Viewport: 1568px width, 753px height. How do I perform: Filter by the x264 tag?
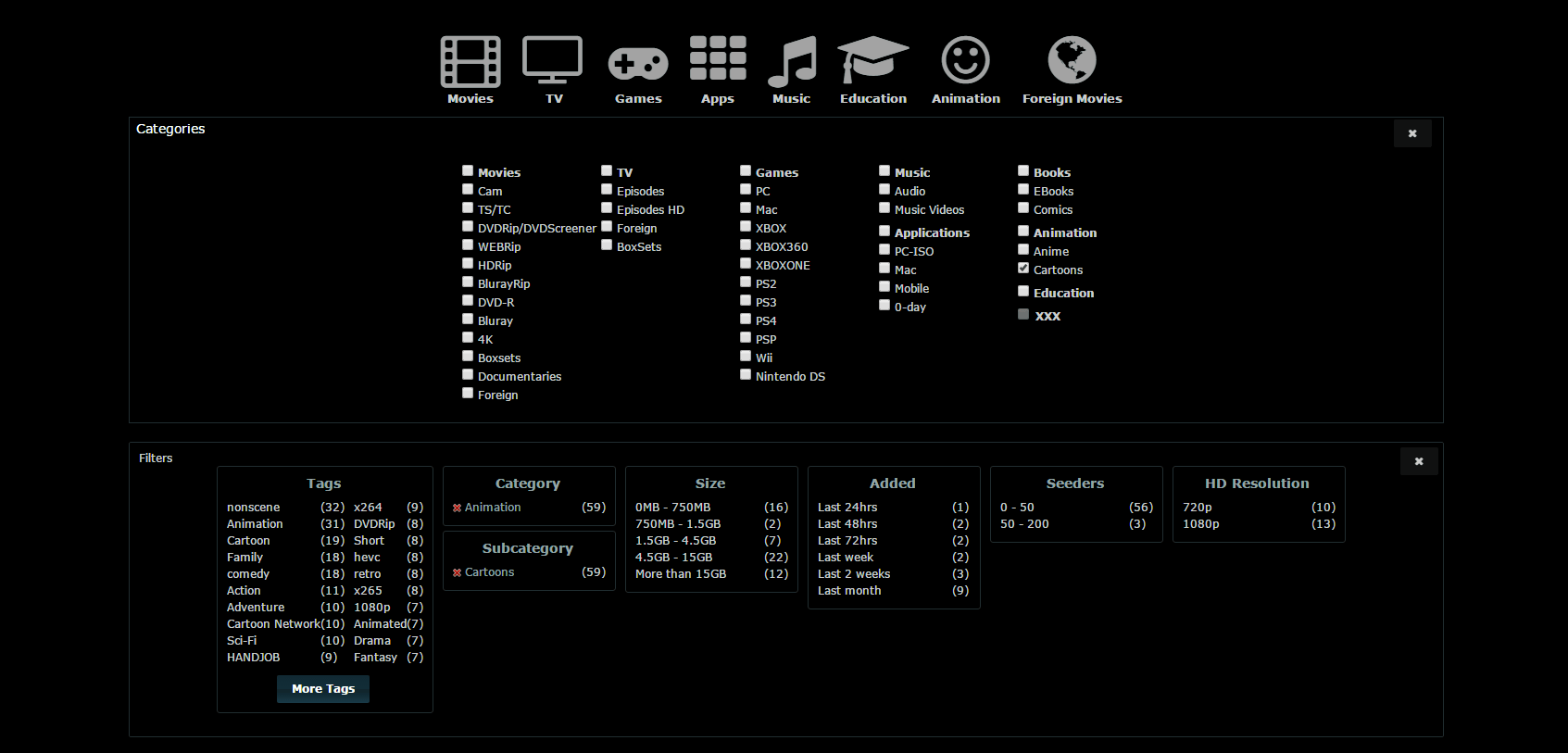click(368, 508)
